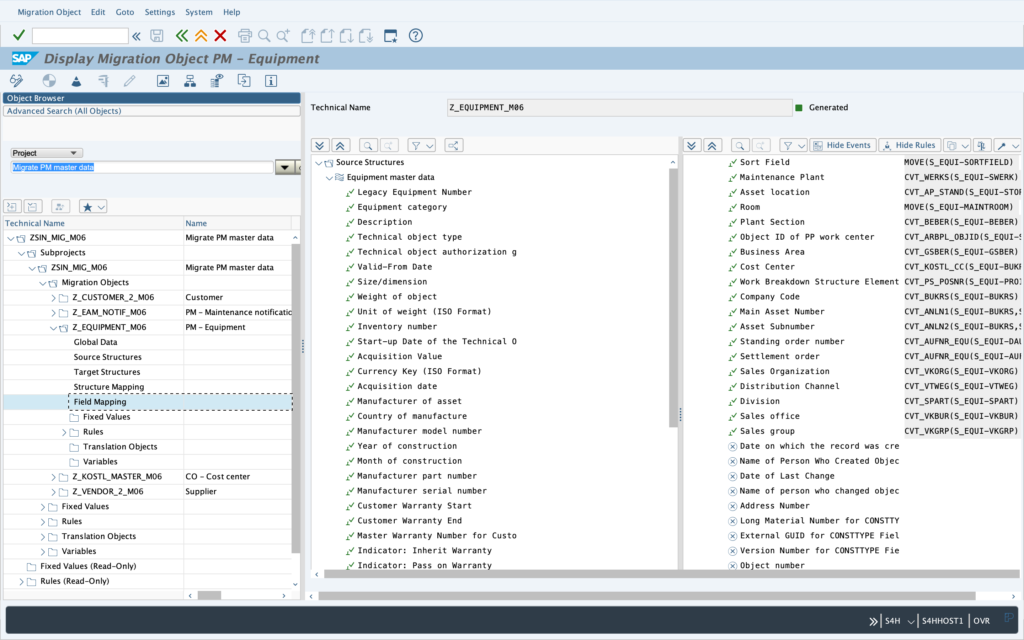Click the Find magnifier in top toolbar

264,36
